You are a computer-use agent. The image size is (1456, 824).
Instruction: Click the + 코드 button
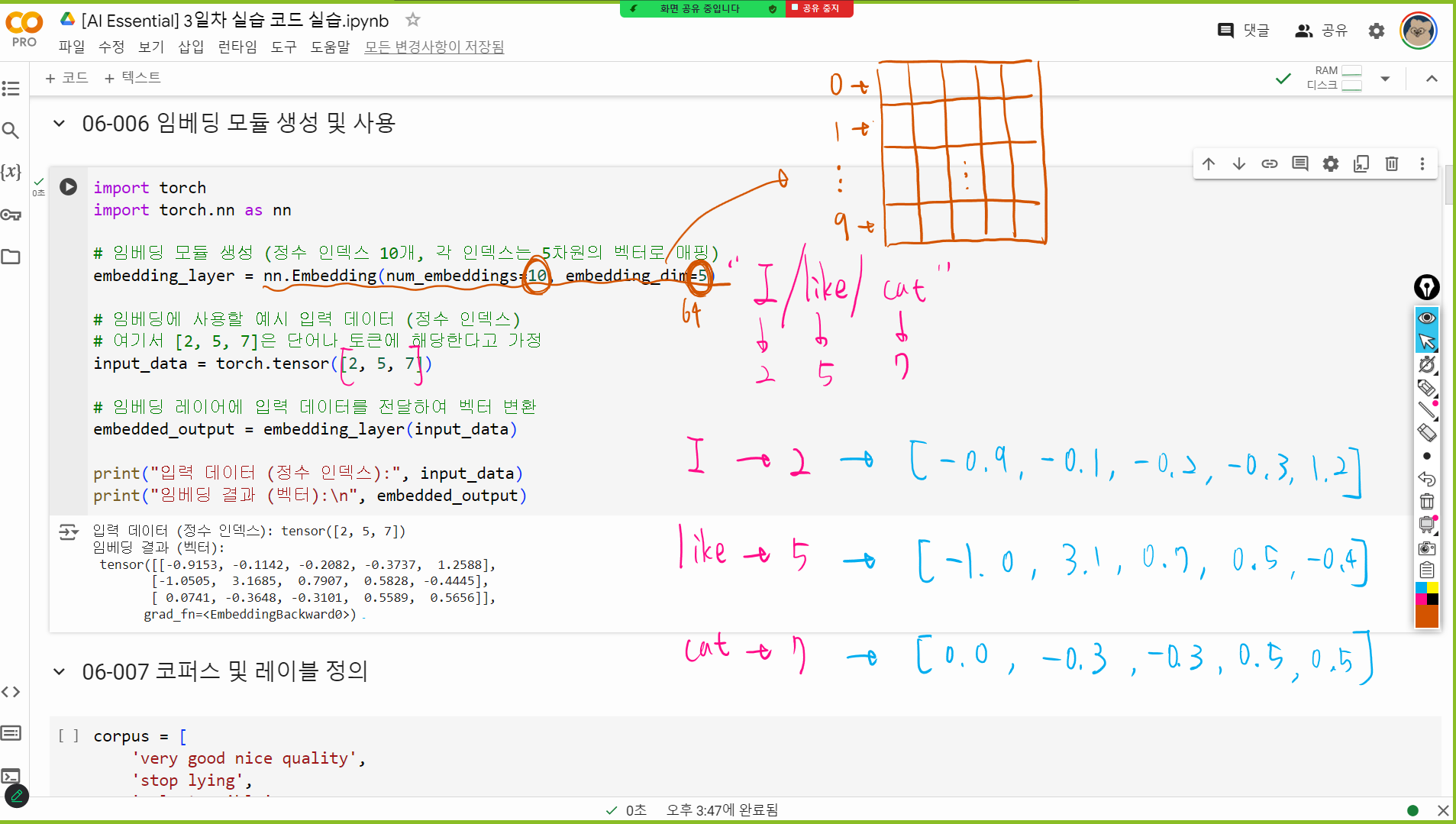(x=66, y=78)
